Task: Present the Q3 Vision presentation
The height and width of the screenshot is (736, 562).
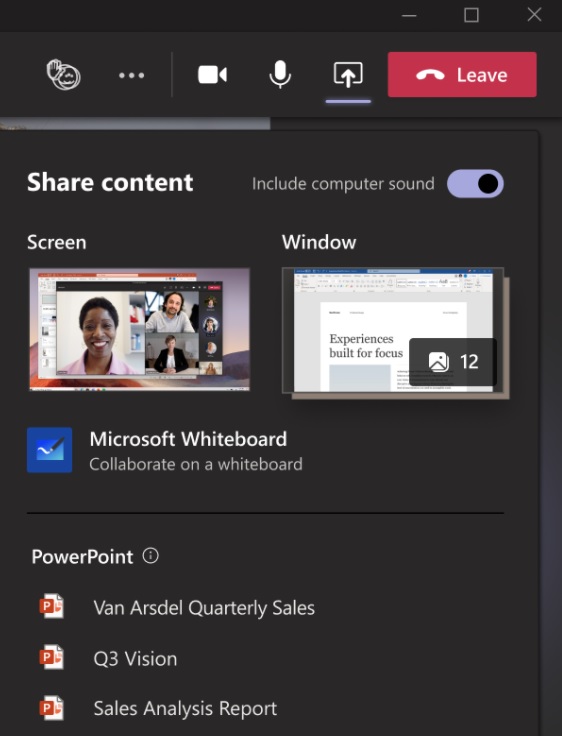Action: click(x=135, y=659)
